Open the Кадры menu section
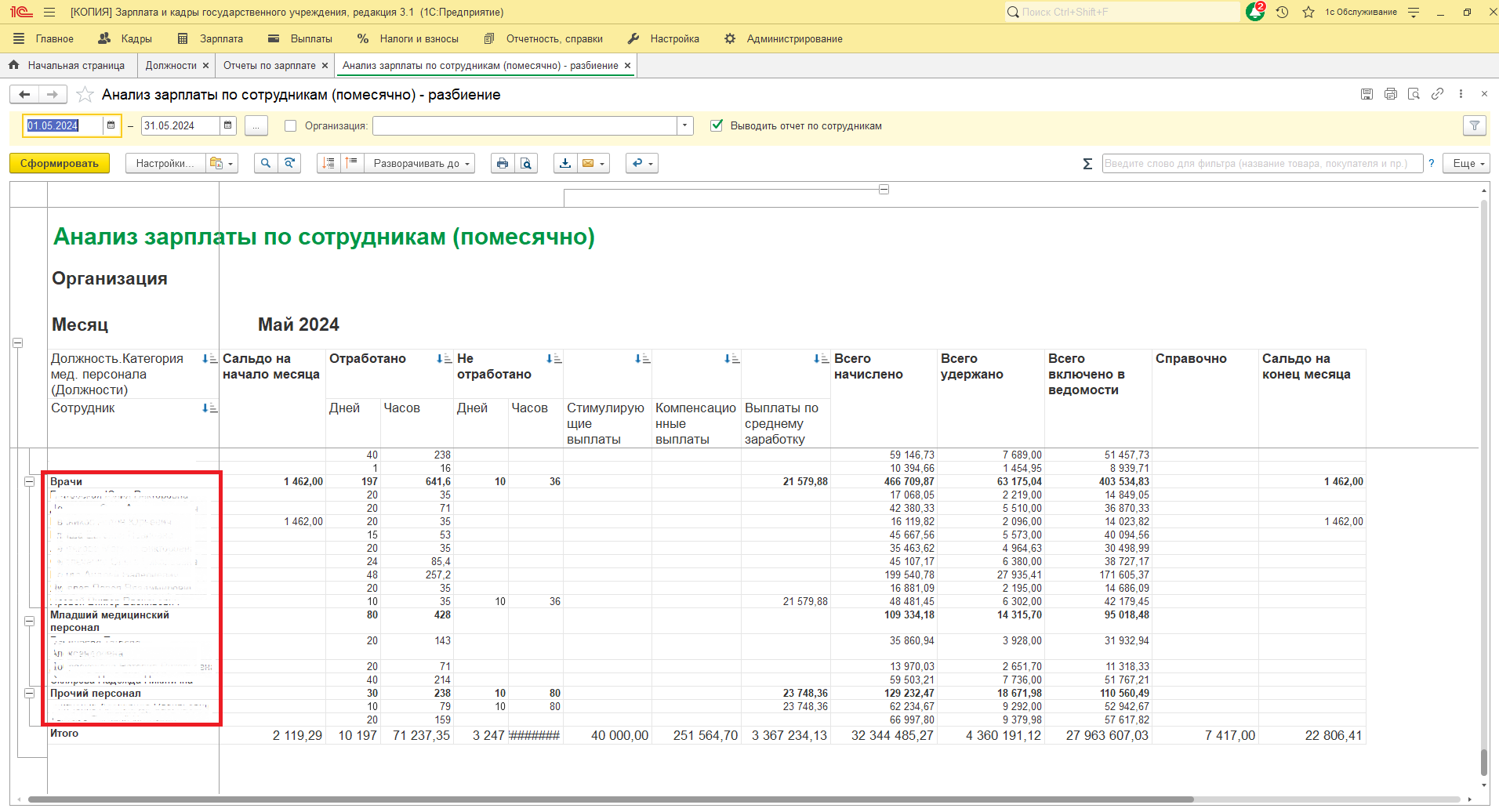The height and width of the screenshot is (812, 1499). click(125, 38)
